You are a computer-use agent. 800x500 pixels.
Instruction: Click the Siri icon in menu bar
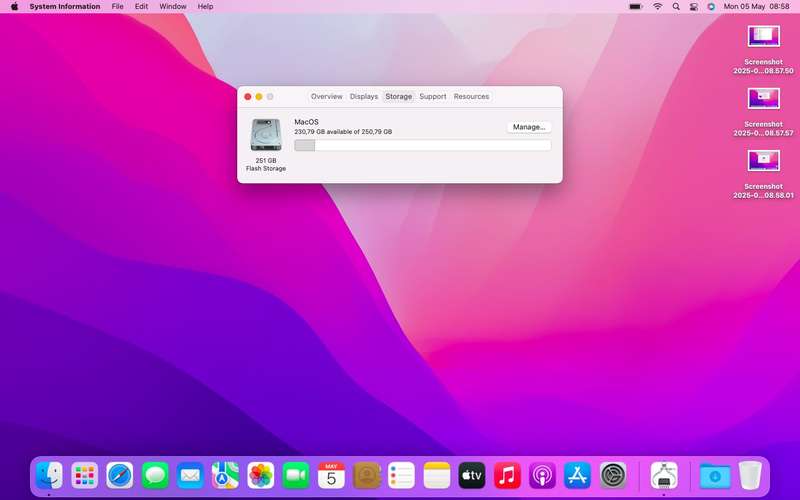(711, 7)
